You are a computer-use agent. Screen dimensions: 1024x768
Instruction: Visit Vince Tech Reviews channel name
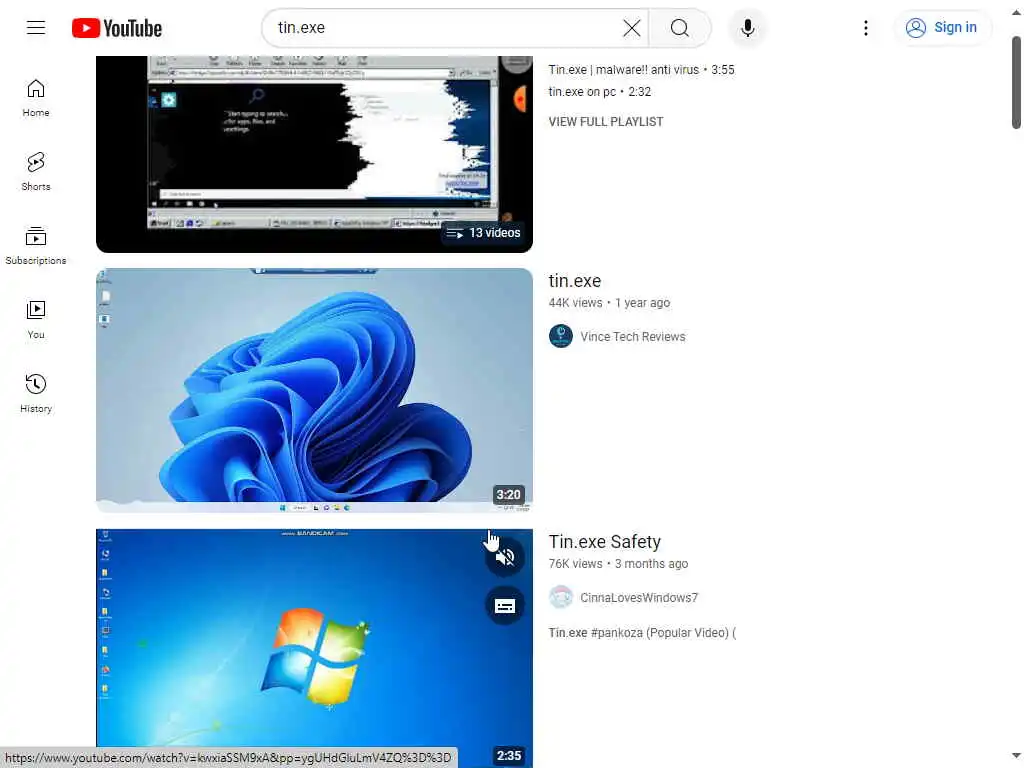pyautogui.click(x=633, y=337)
